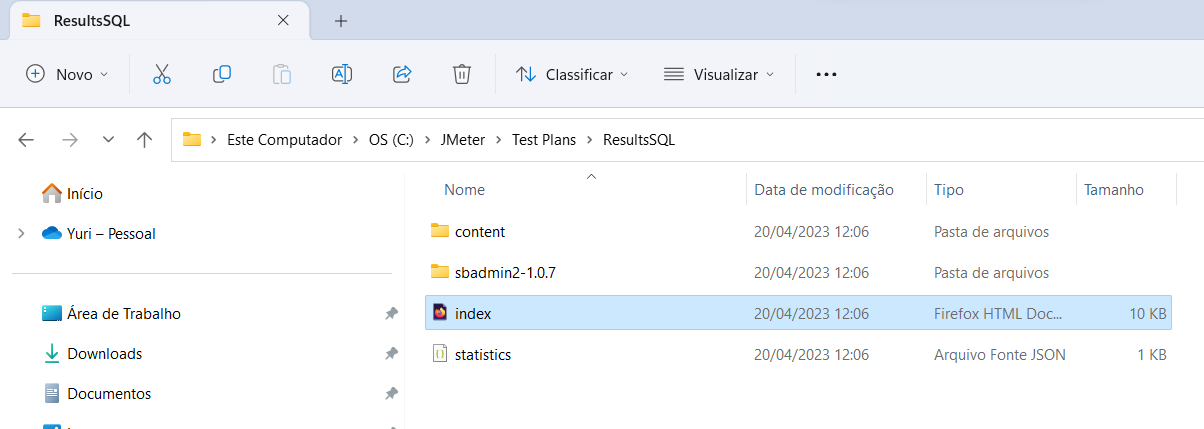Unpin Documentos from quick access

[x=391, y=394]
